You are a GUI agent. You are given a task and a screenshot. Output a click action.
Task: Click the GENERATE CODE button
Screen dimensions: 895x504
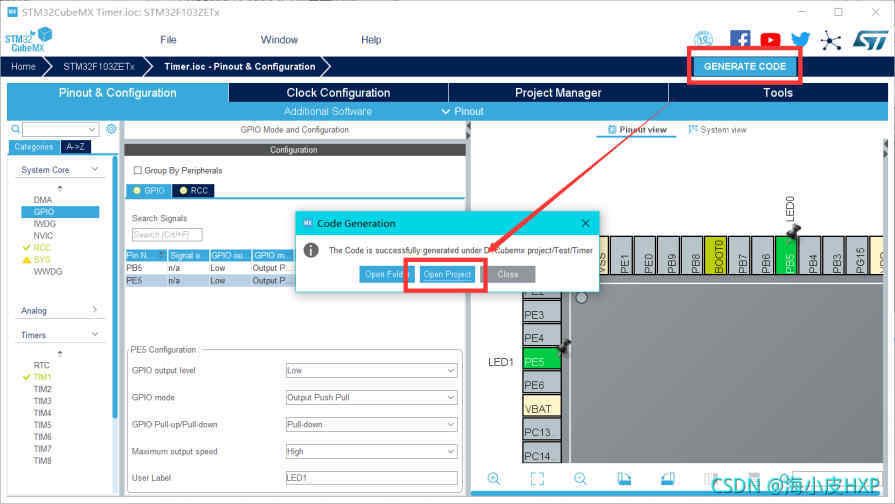coord(745,66)
